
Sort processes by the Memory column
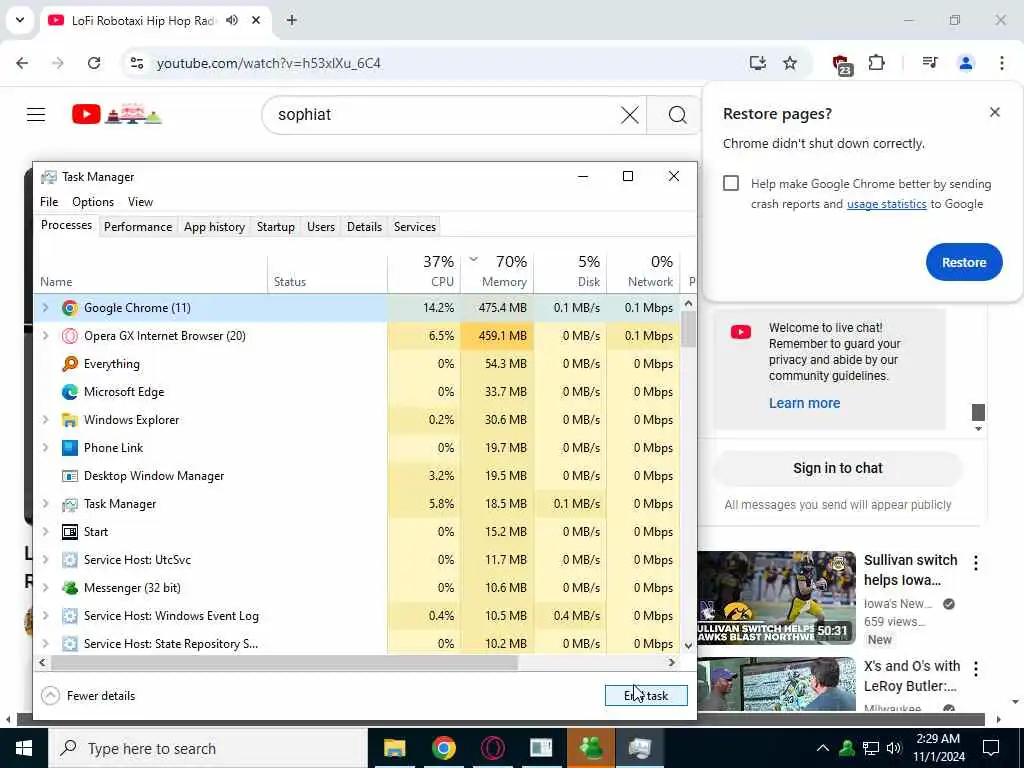point(498,271)
